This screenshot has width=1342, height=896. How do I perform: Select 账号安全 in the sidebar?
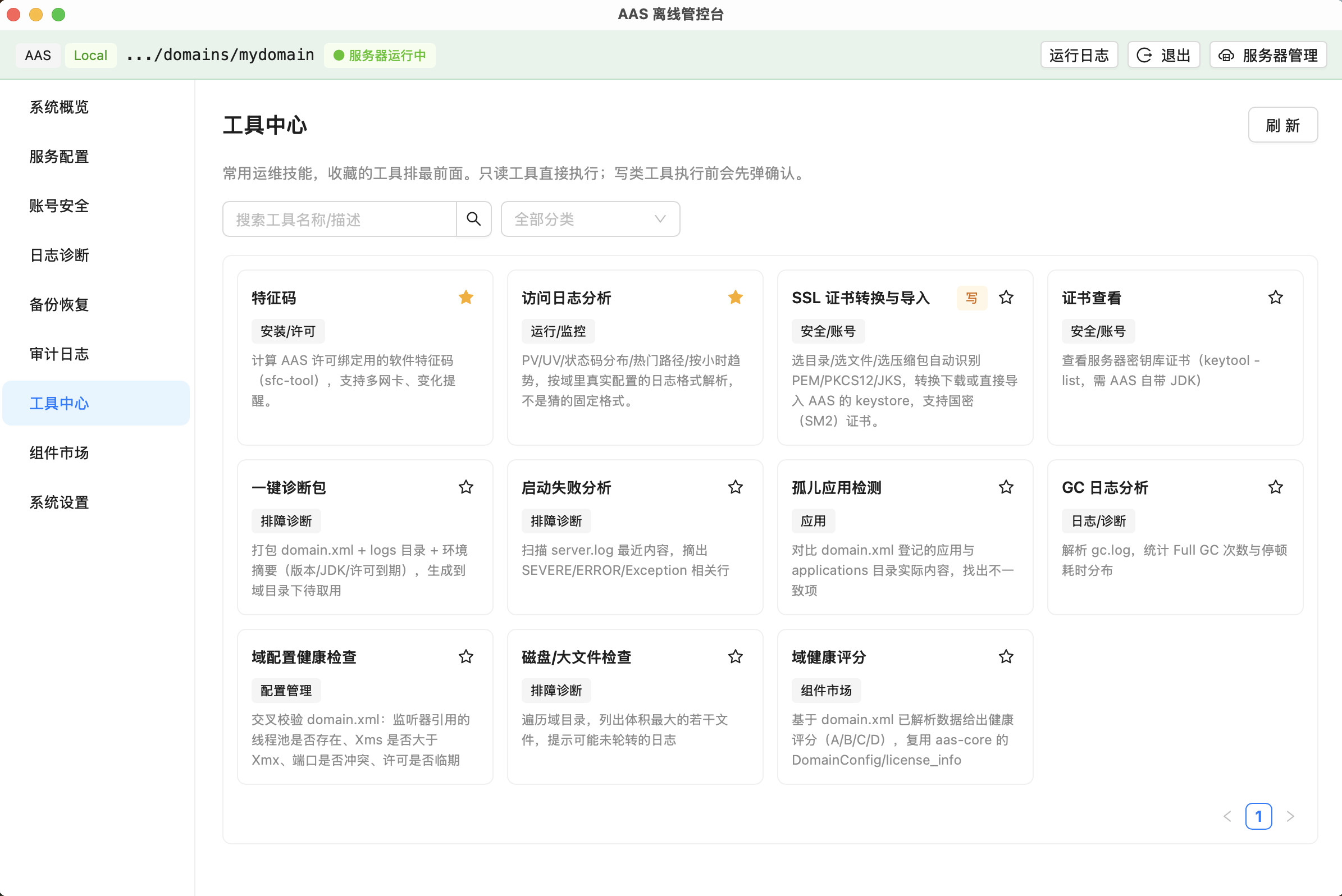click(96, 206)
